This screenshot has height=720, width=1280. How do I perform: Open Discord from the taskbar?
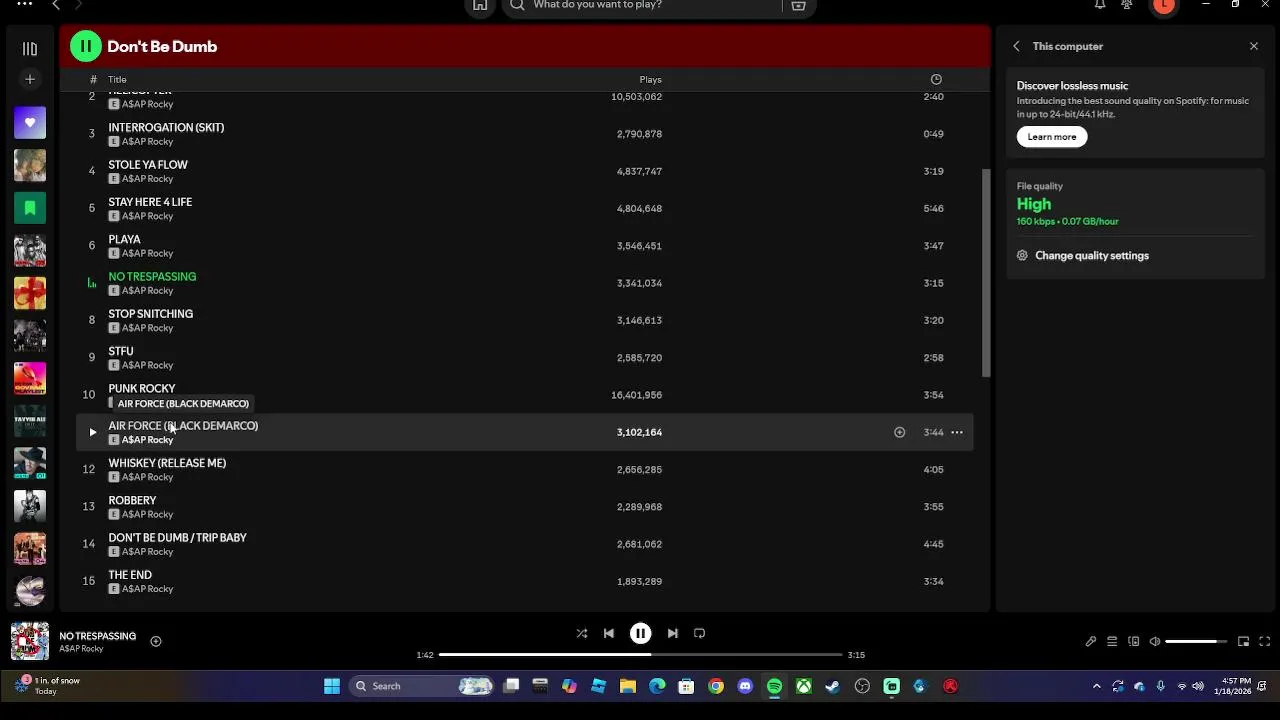[745, 686]
